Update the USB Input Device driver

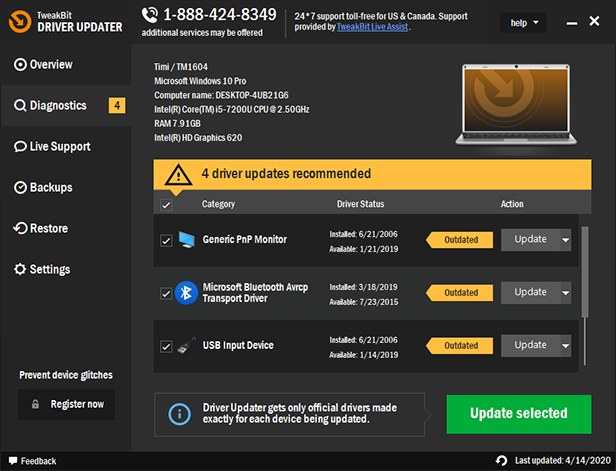[x=530, y=346]
